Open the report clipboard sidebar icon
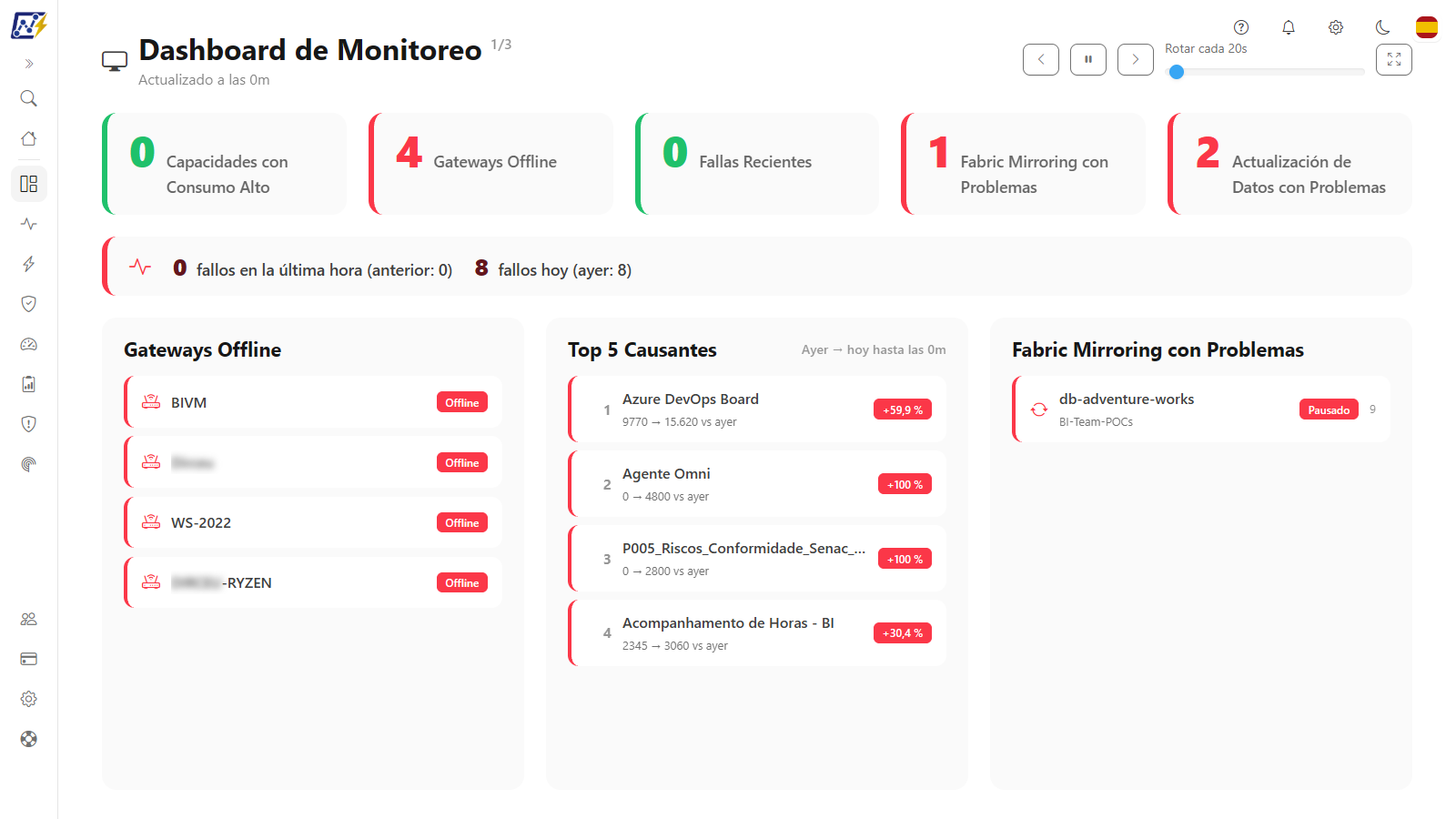This screenshot has width=1456, height=819. pos(29,384)
